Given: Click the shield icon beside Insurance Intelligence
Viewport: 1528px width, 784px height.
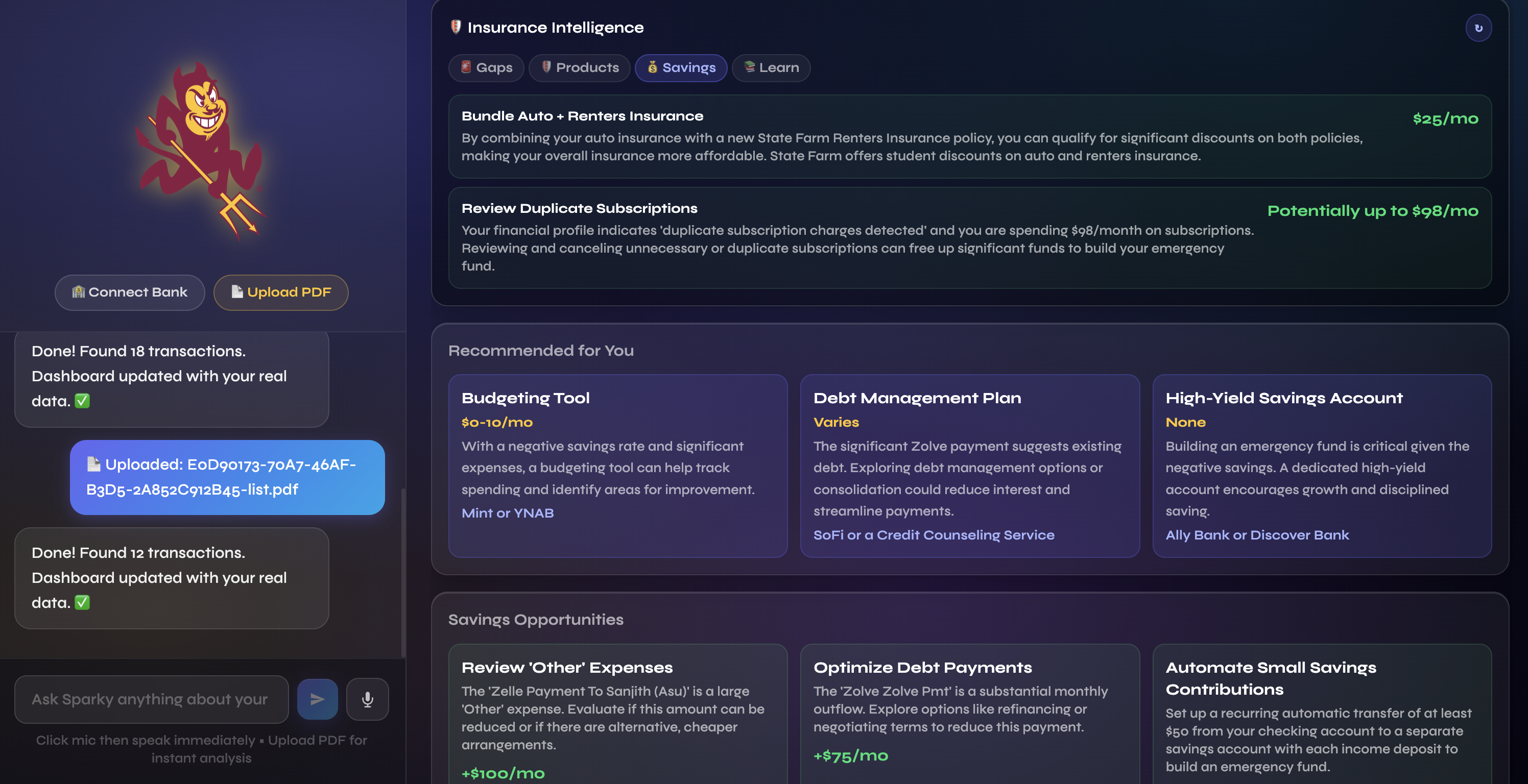Looking at the screenshot, I should click(456, 27).
